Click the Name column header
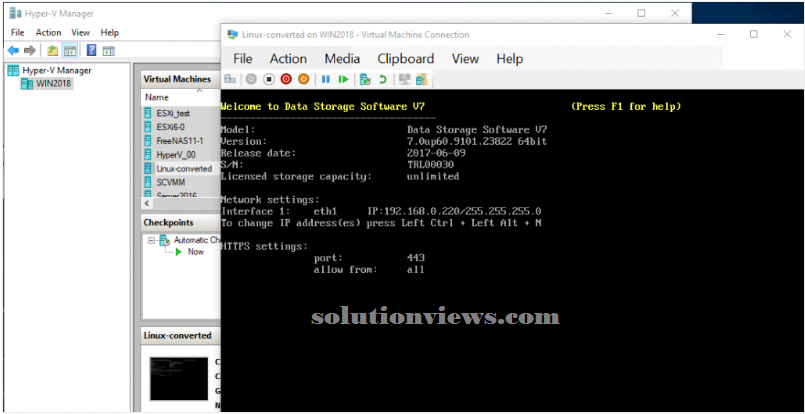Viewport: 805px width, 414px height. coord(157,97)
